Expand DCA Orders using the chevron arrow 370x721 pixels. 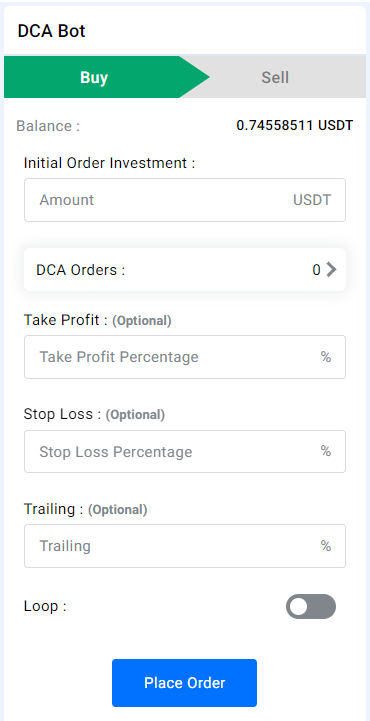(331, 269)
